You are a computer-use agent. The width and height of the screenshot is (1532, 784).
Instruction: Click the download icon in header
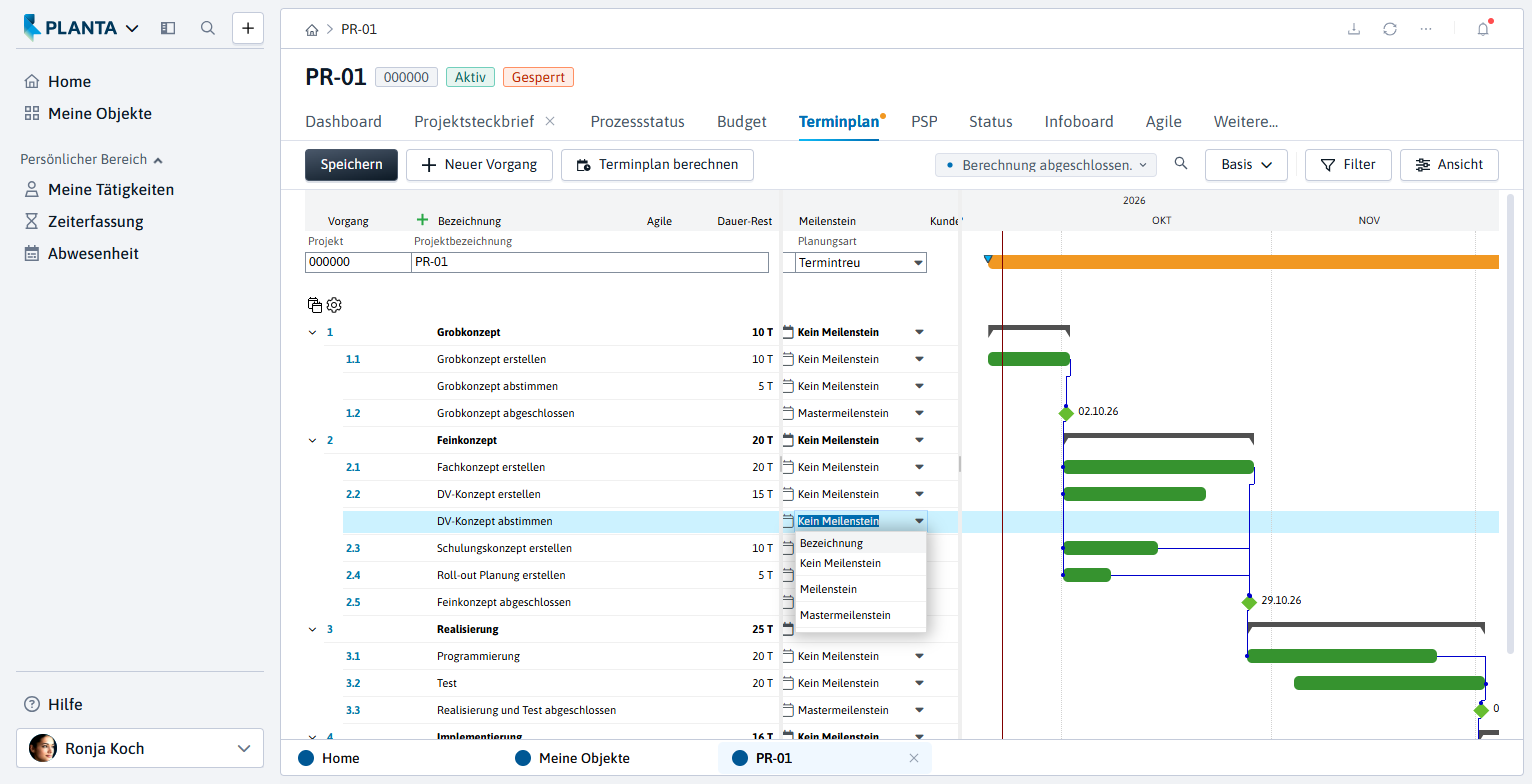(x=1354, y=29)
